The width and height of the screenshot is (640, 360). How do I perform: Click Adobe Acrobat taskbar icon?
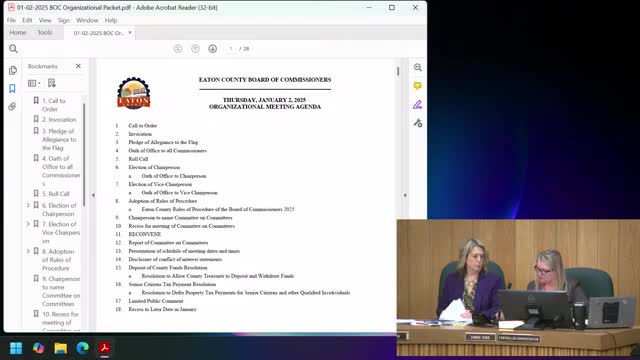point(104,348)
